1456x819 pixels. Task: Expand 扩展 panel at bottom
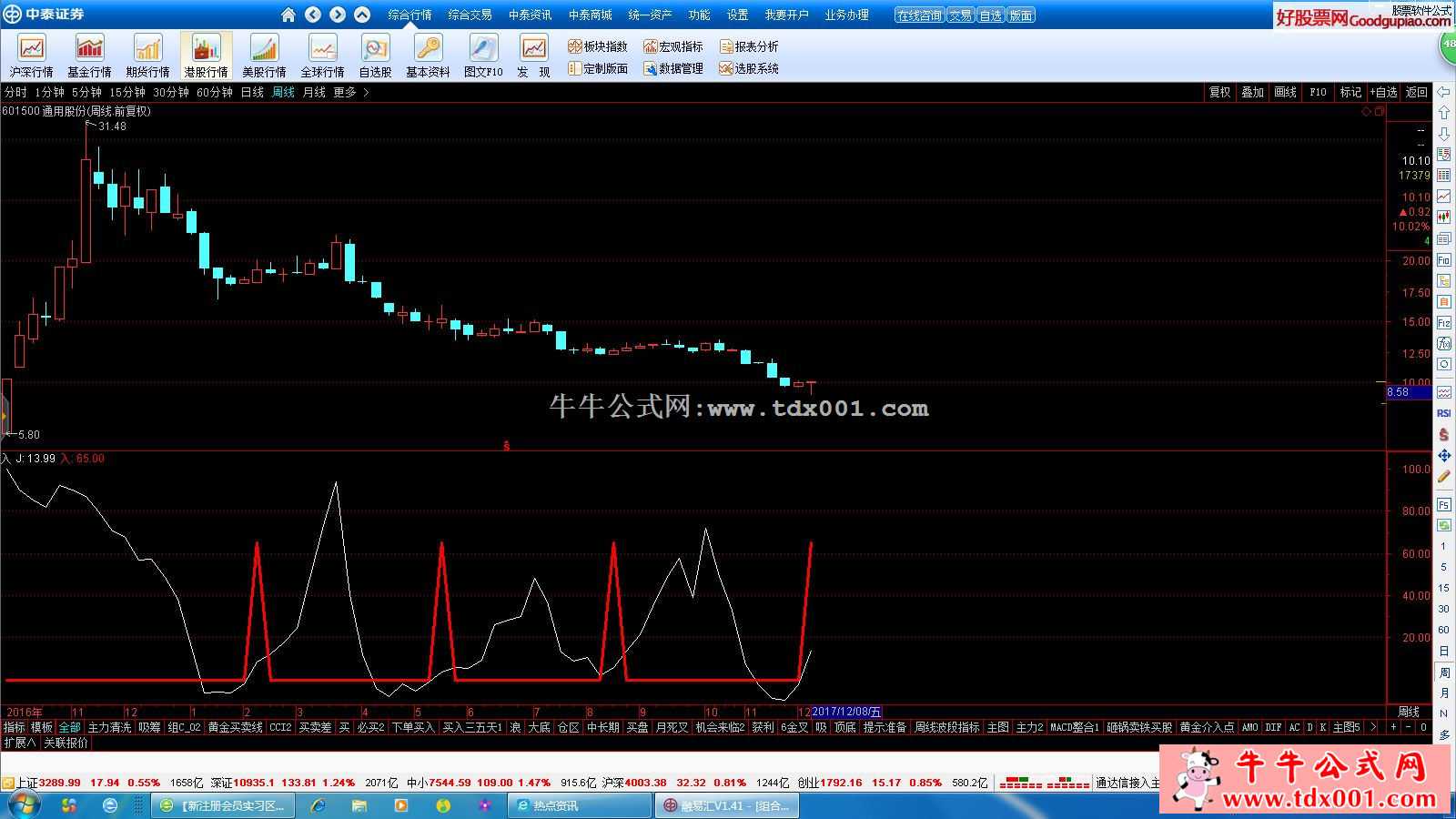(20, 743)
